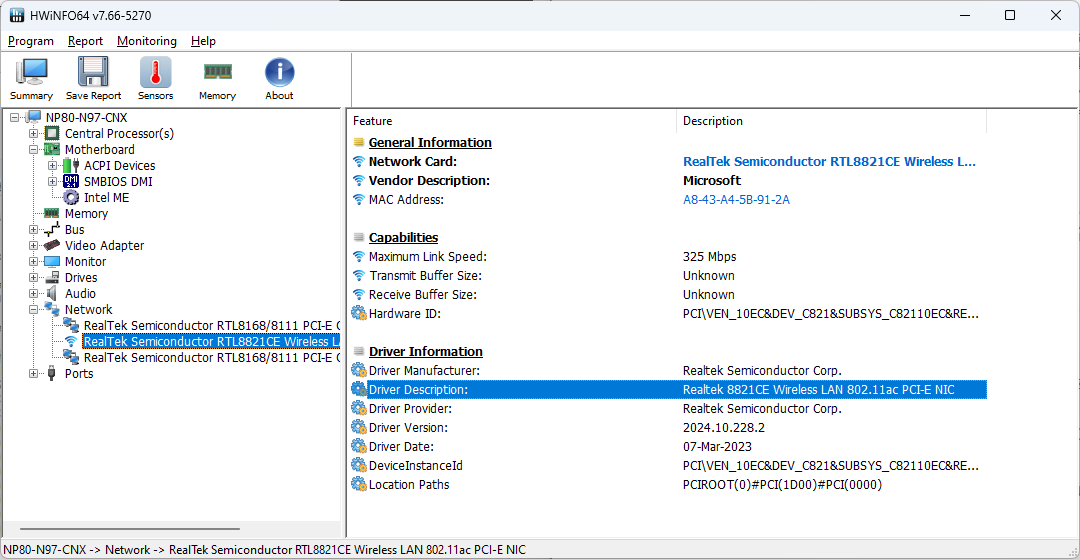Expand the SMBIOS DMI node
This screenshot has width=1080, height=559.
(52, 182)
